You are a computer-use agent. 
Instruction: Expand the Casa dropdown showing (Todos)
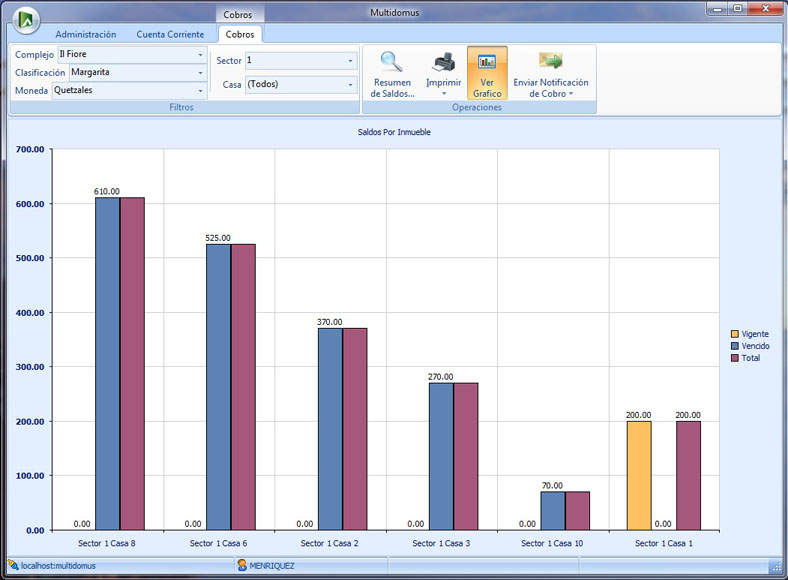click(x=350, y=85)
